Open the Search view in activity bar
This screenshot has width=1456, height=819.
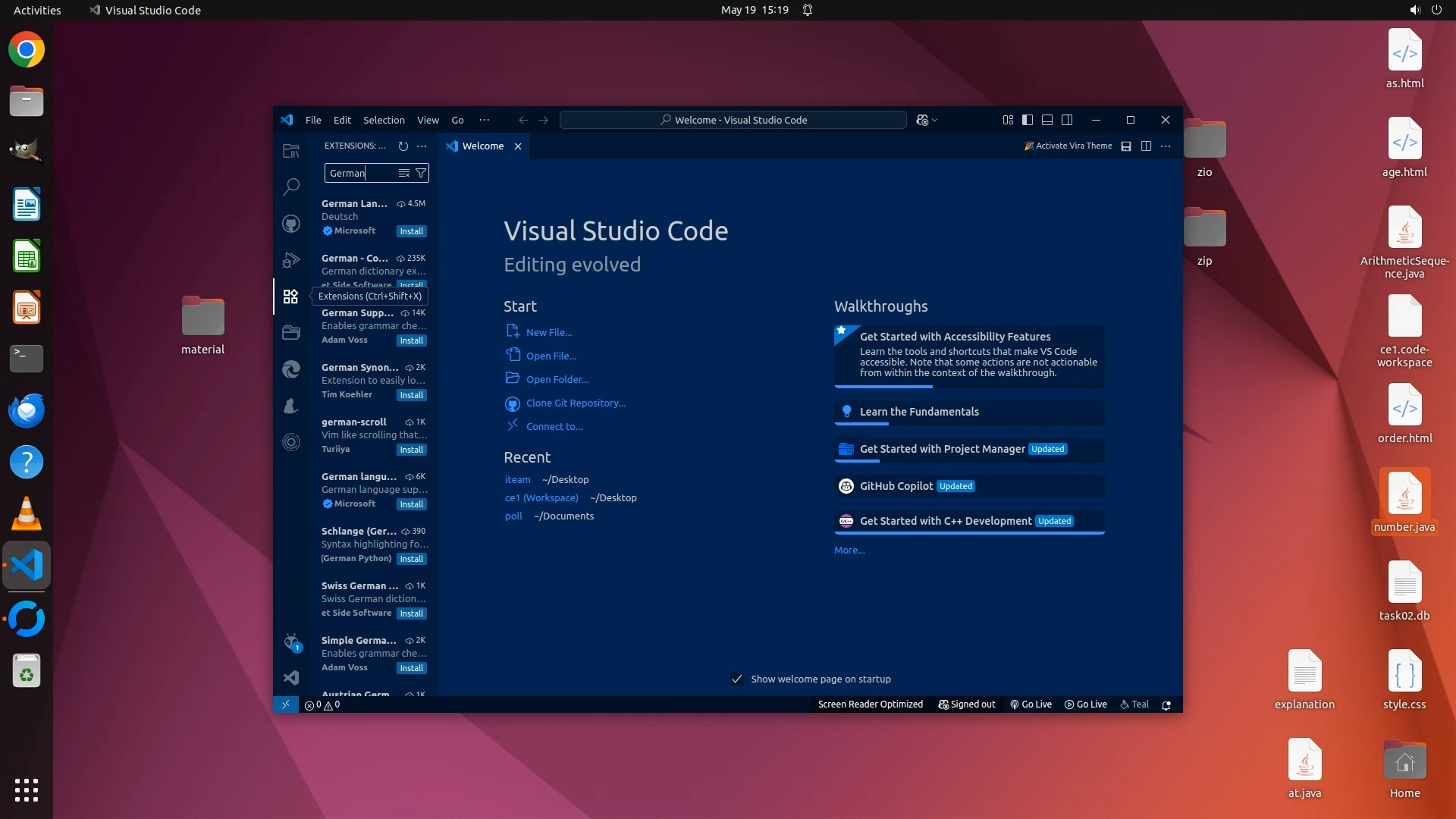pos(291,187)
